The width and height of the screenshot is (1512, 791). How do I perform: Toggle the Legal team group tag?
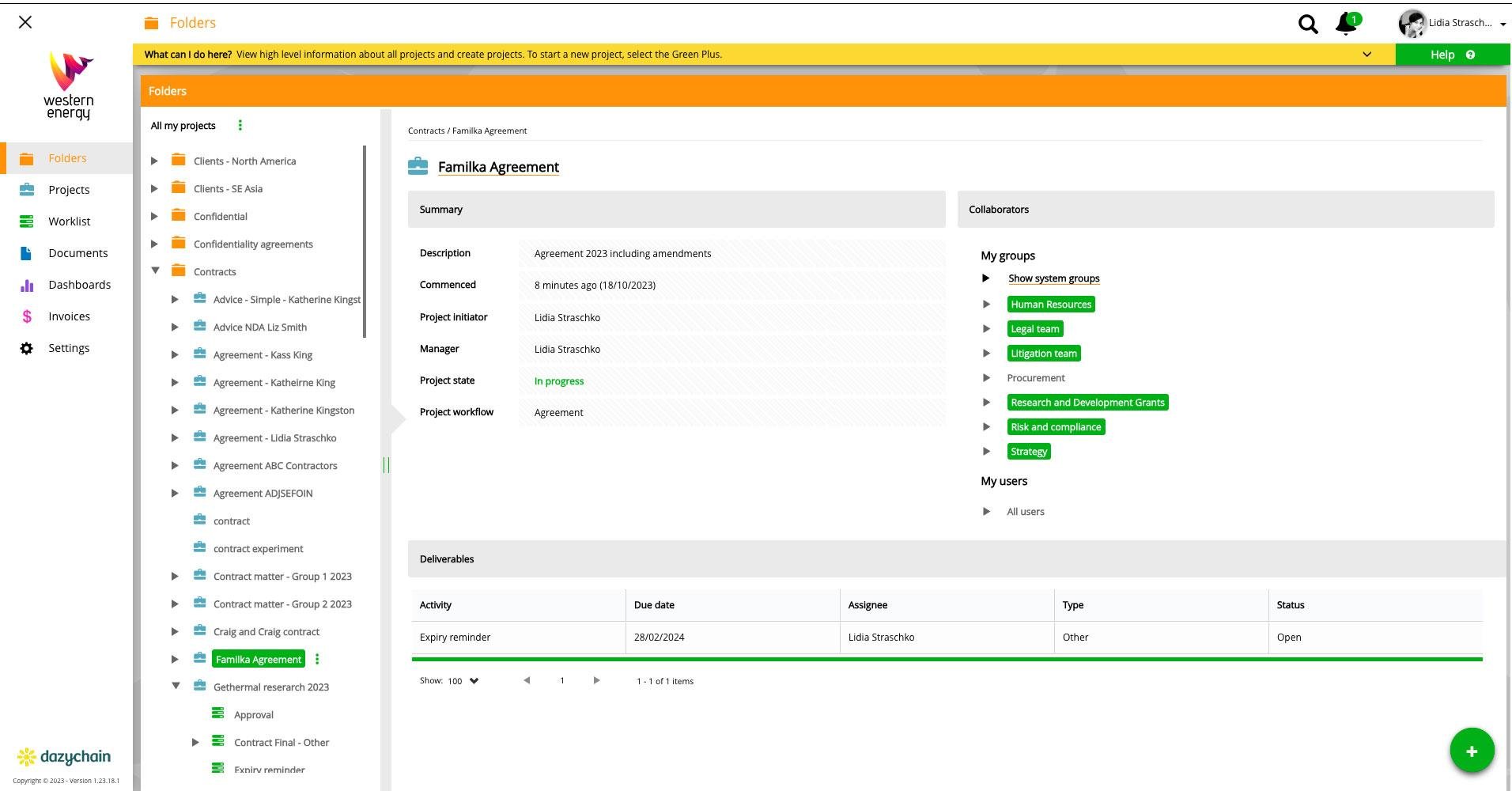click(x=1034, y=329)
